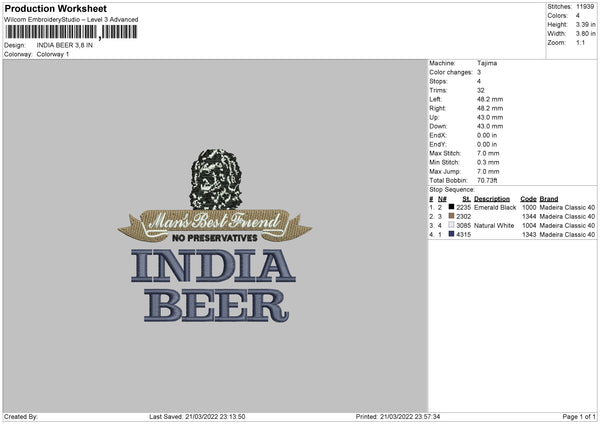Click 'NO PRESERVATIVES' text in design
Viewport: 600px width, 424px height.
pyautogui.click(x=215, y=238)
